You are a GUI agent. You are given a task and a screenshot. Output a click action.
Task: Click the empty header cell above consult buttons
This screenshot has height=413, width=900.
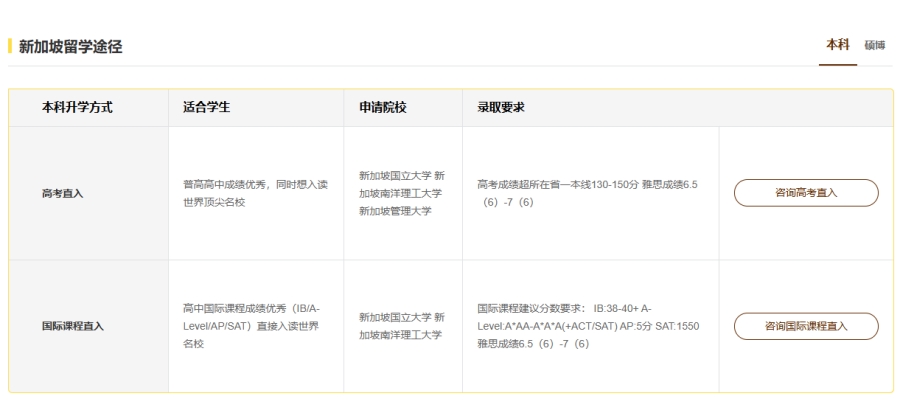(x=805, y=108)
